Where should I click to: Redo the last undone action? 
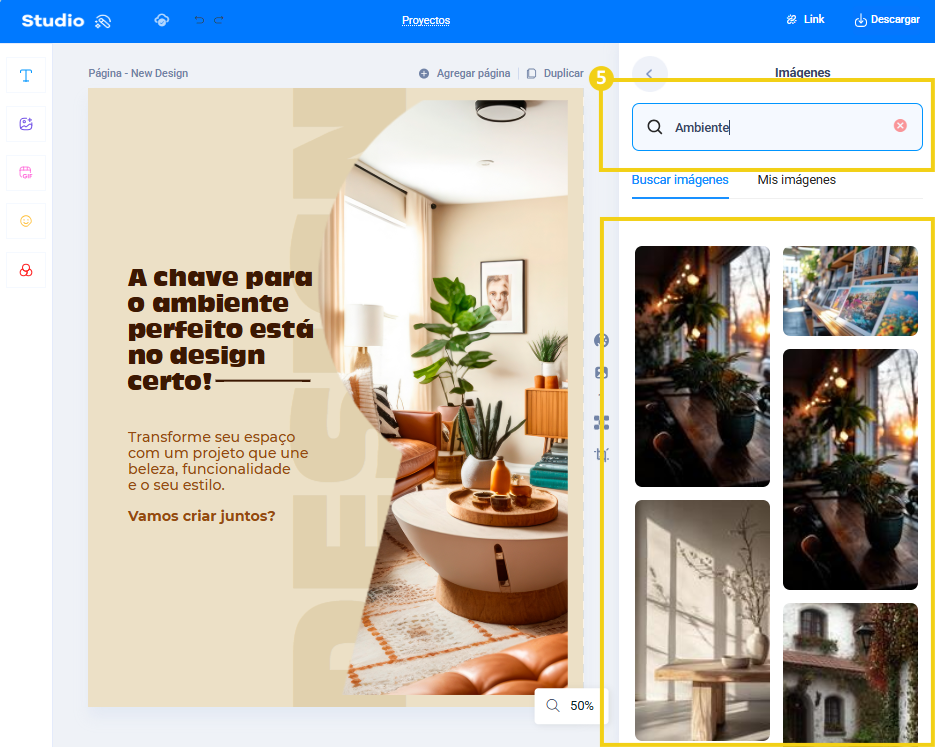(219, 20)
